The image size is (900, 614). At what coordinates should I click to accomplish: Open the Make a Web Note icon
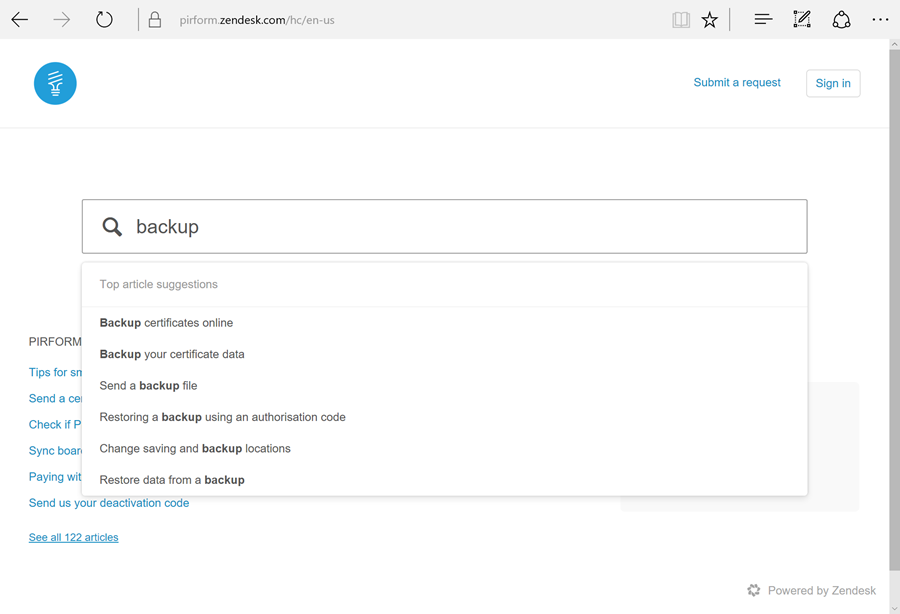click(802, 20)
